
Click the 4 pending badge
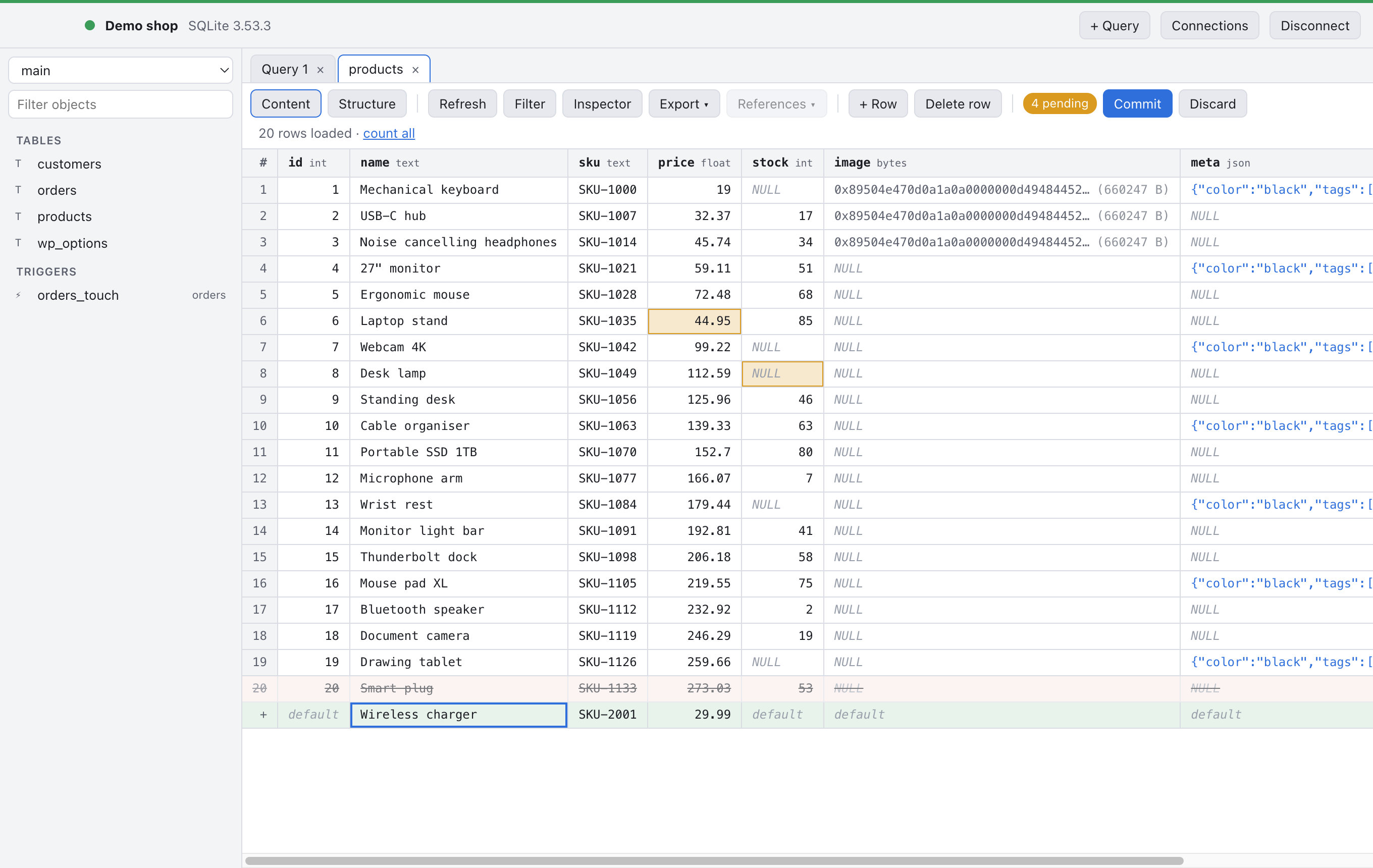(1060, 104)
